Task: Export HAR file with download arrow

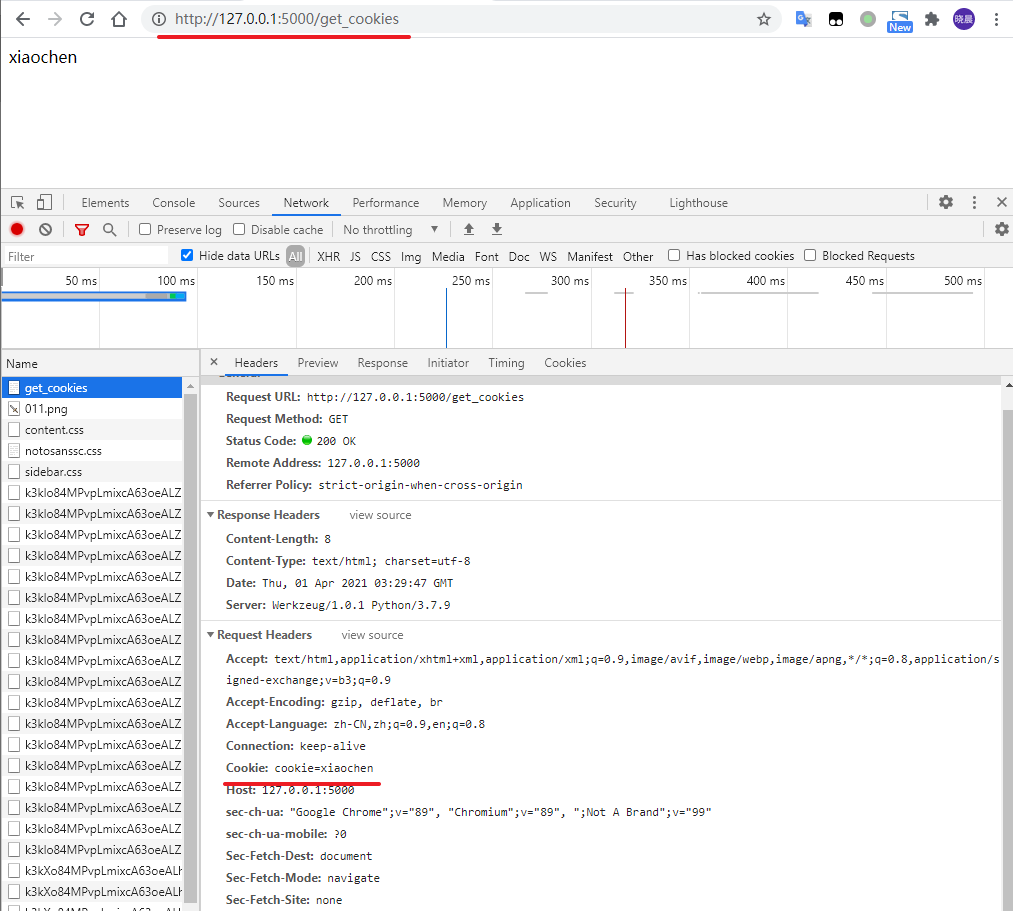Action: (497, 229)
